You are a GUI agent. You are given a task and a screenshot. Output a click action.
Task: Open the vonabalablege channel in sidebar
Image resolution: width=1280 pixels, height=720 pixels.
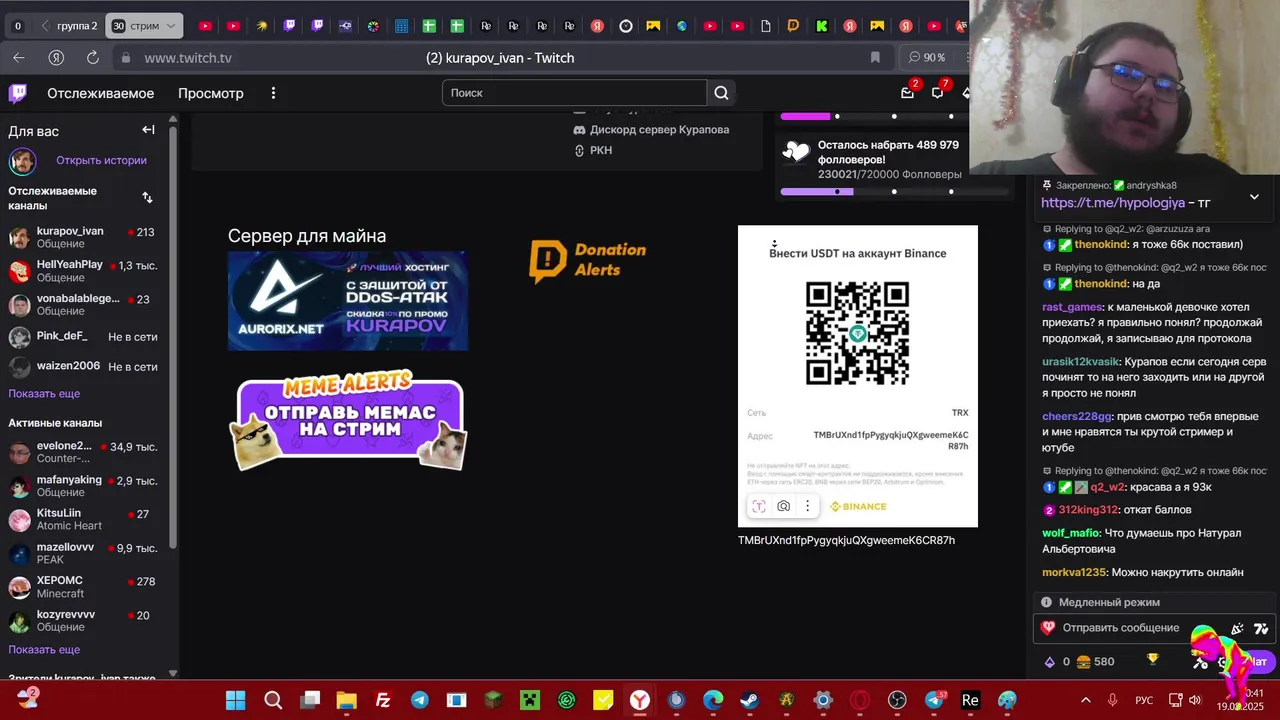83,305
